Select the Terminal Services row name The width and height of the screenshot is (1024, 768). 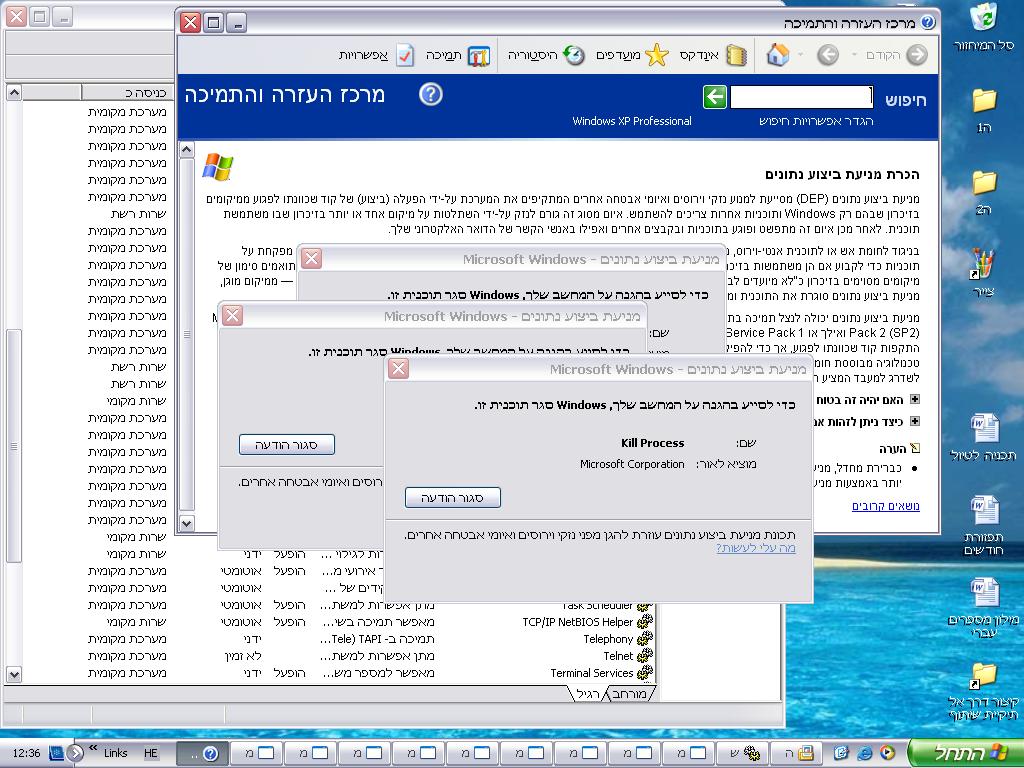pos(592,673)
